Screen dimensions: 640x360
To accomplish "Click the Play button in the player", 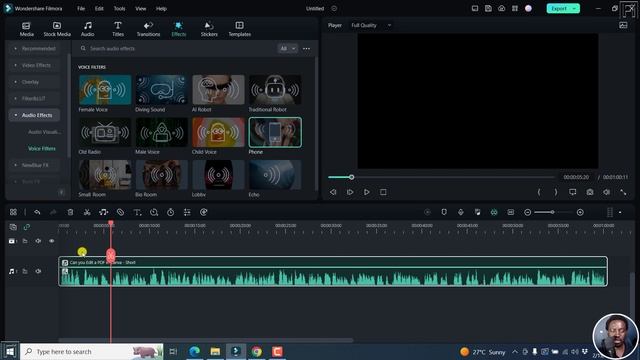I will [x=367, y=192].
